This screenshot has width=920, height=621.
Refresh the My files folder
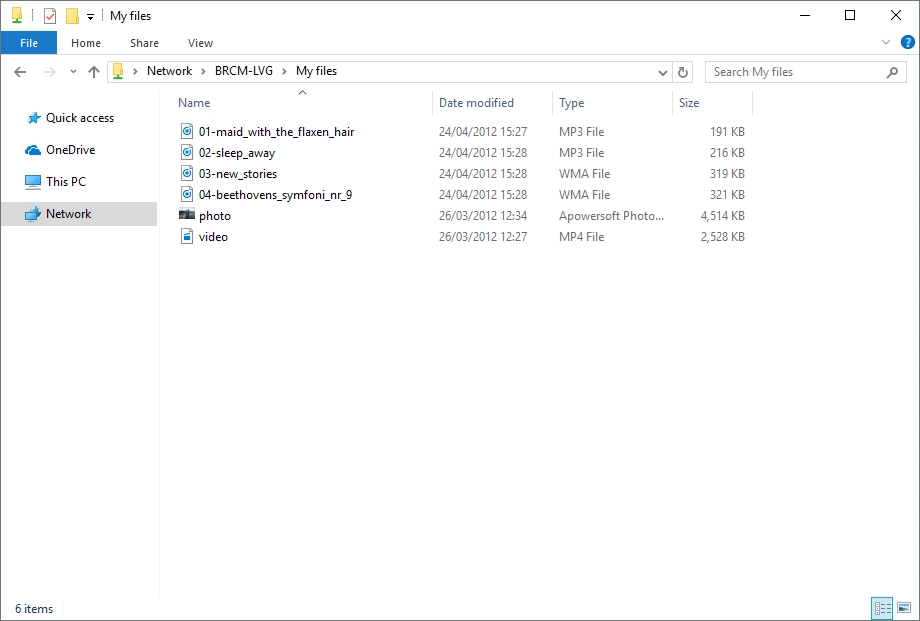(682, 72)
